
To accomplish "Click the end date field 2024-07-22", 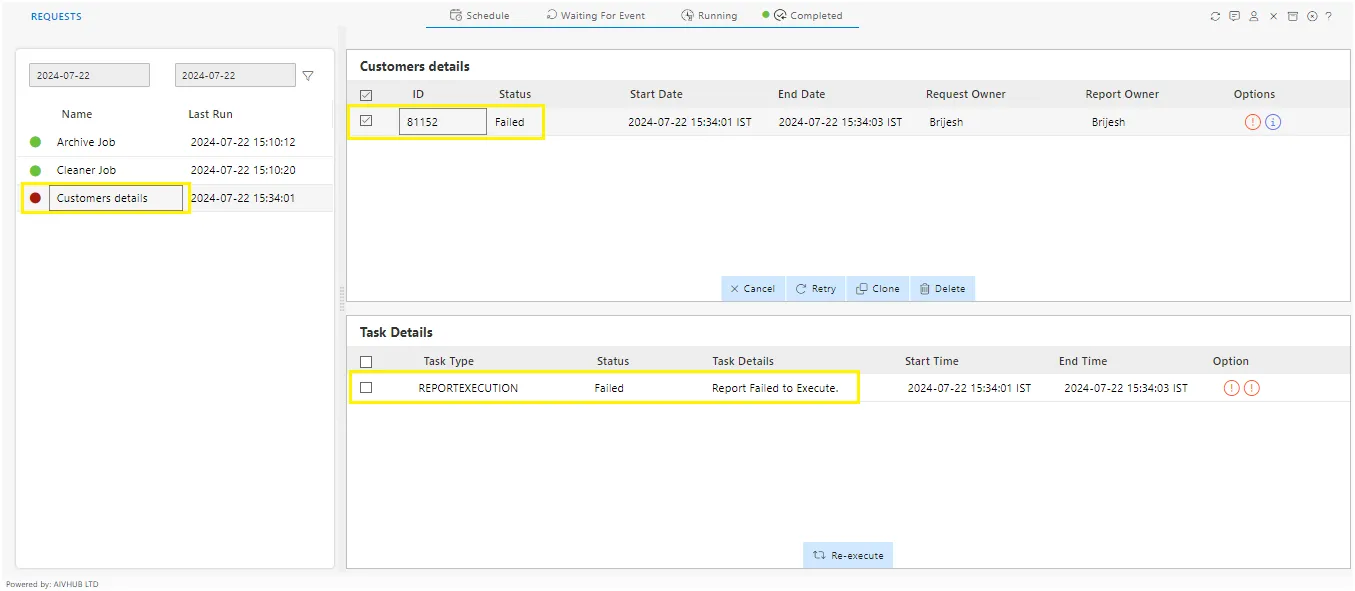I will [235, 75].
